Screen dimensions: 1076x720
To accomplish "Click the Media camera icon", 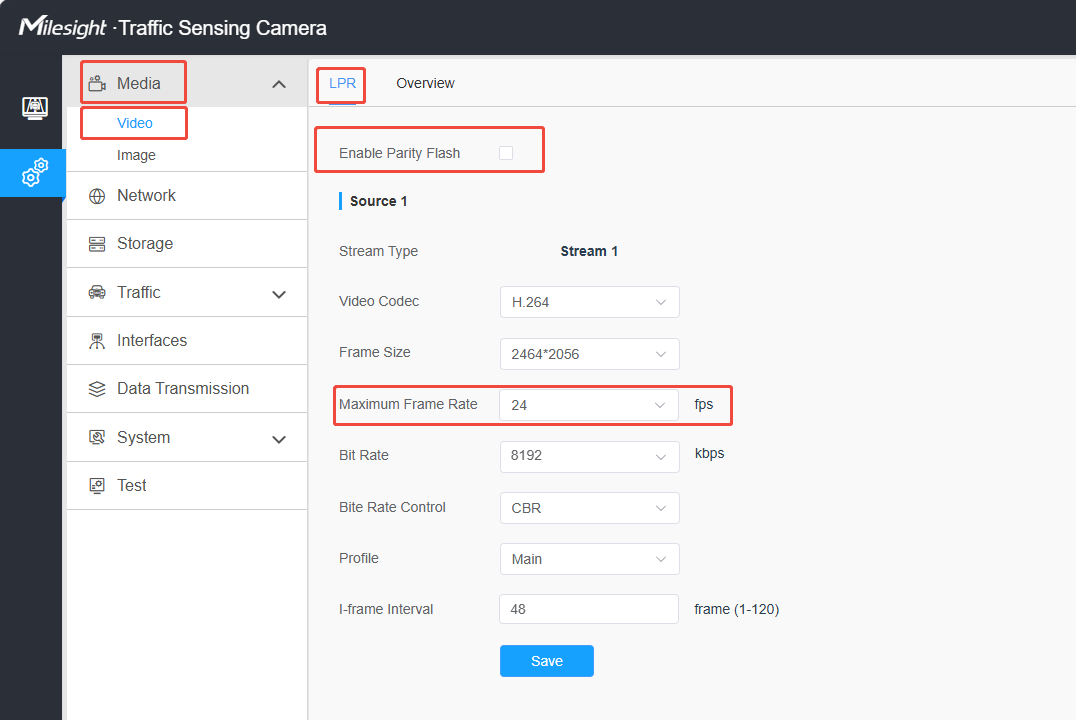I will (97, 83).
